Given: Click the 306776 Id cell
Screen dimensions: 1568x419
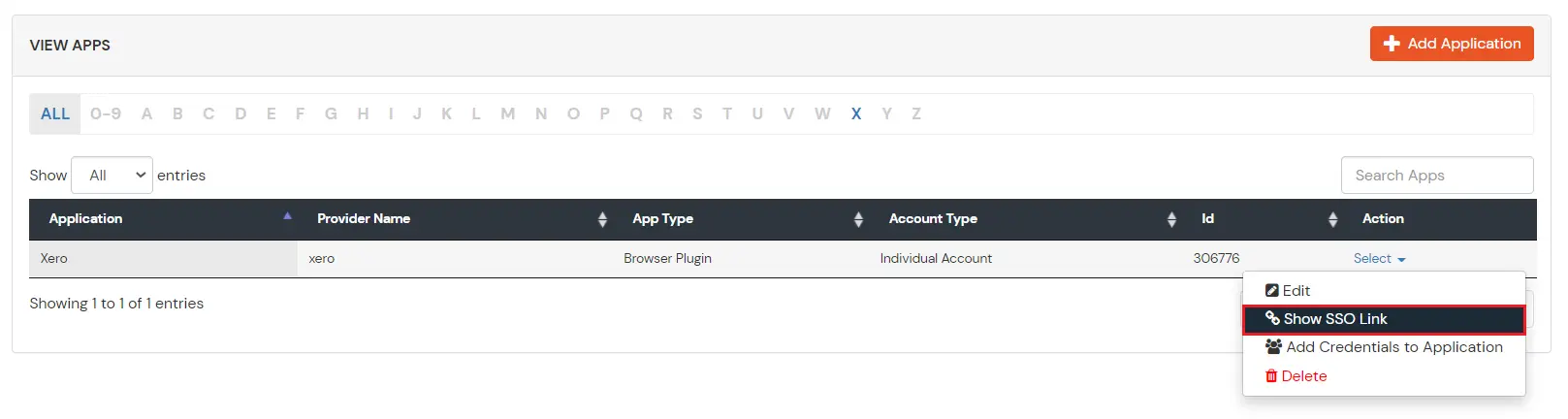Looking at the screenshot, I should [1263, 258].
